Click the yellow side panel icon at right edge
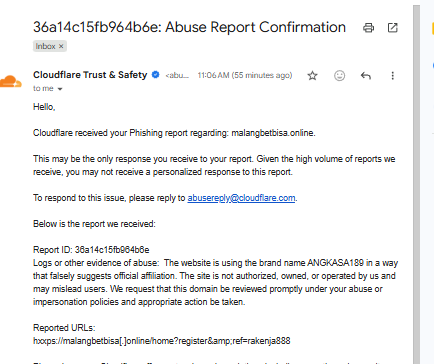 click(433, 29)
